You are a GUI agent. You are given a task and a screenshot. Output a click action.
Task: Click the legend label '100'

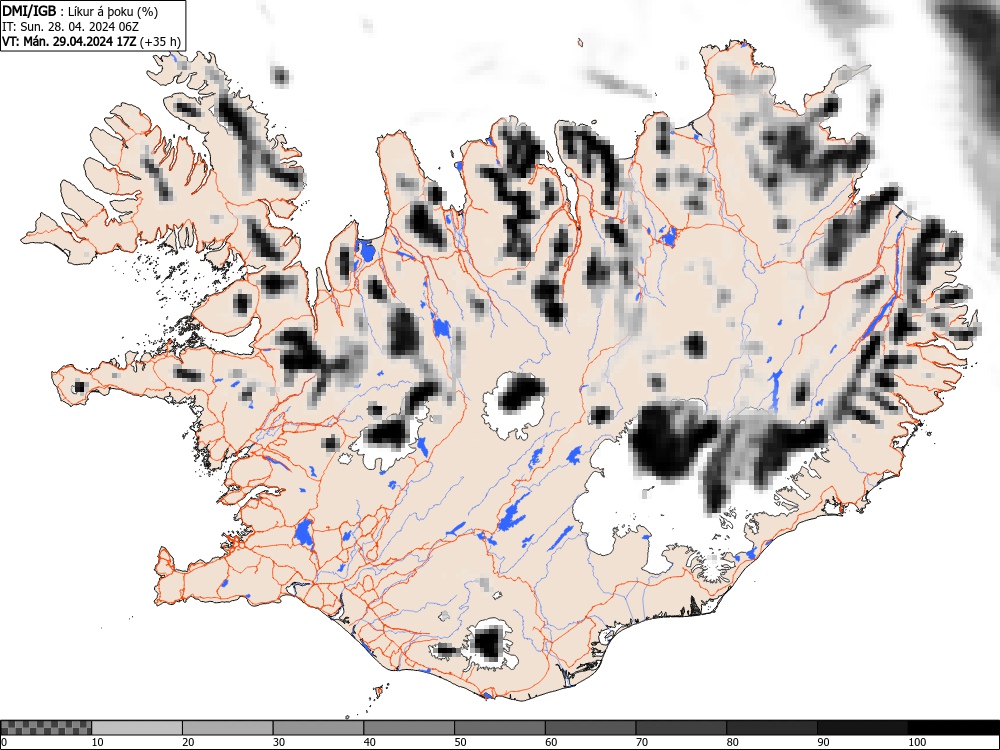tap(917, 742)
